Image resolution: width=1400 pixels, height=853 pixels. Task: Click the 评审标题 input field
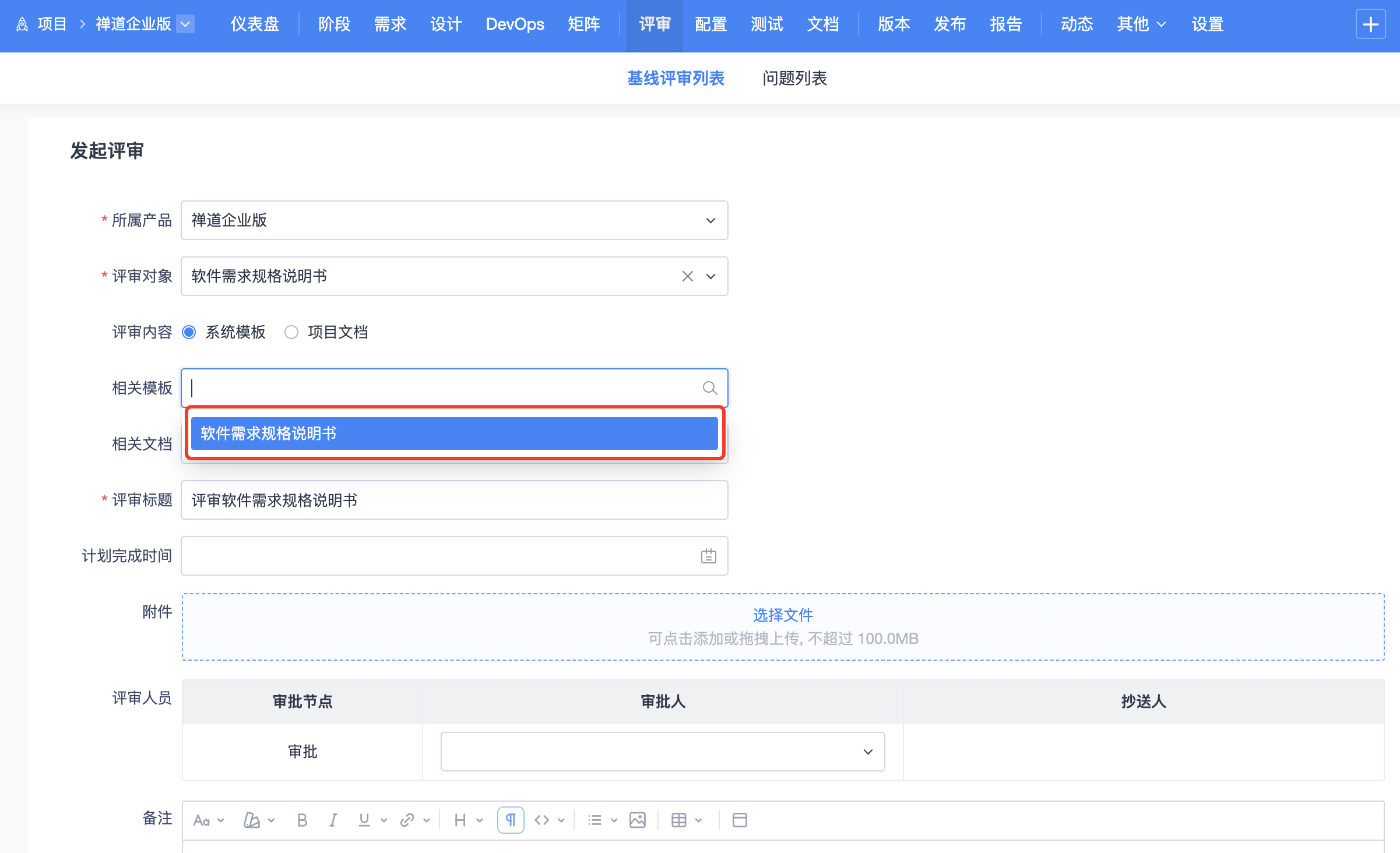click(454, 500)
